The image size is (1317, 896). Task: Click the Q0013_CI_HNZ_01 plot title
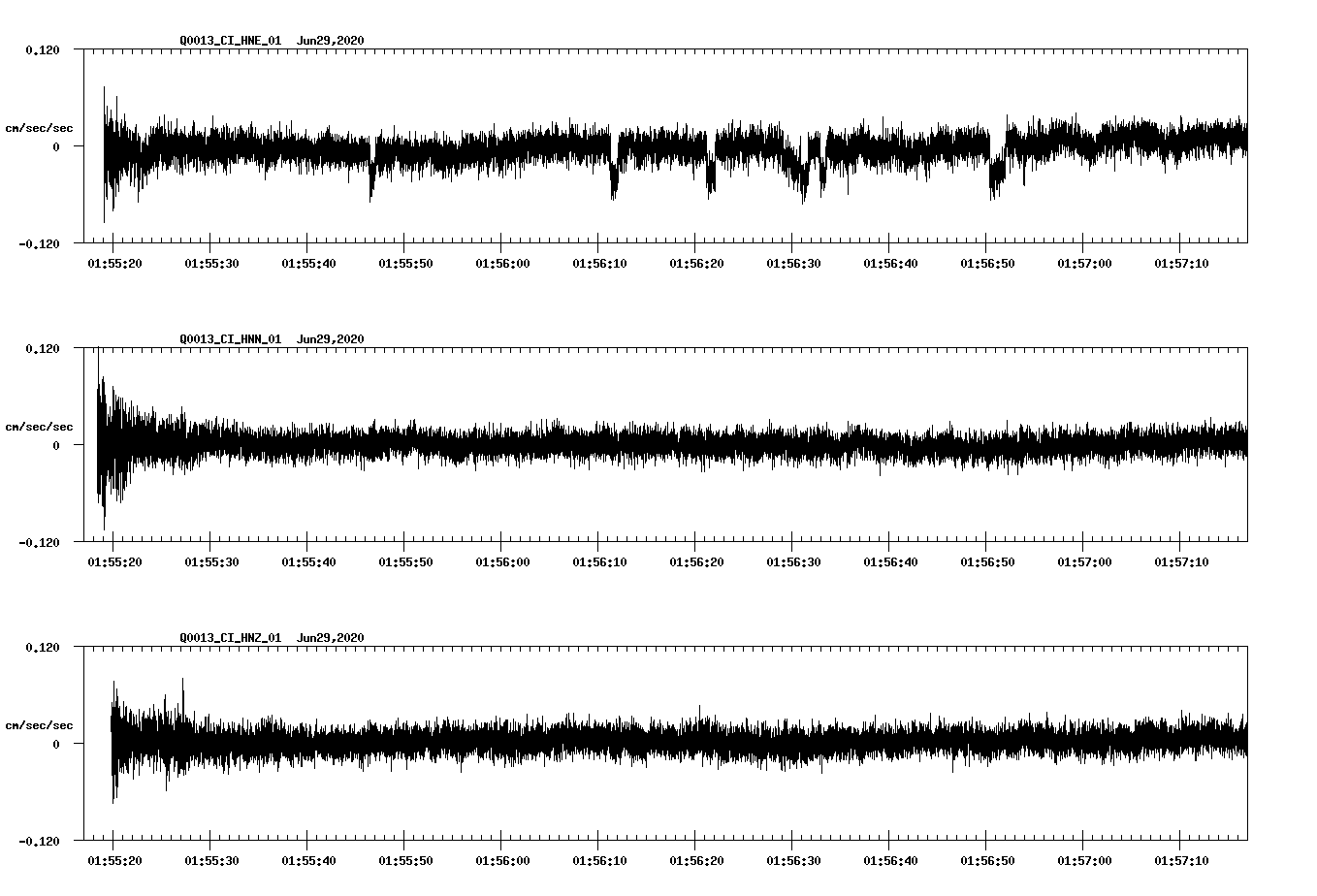click(x=231, y=637)
